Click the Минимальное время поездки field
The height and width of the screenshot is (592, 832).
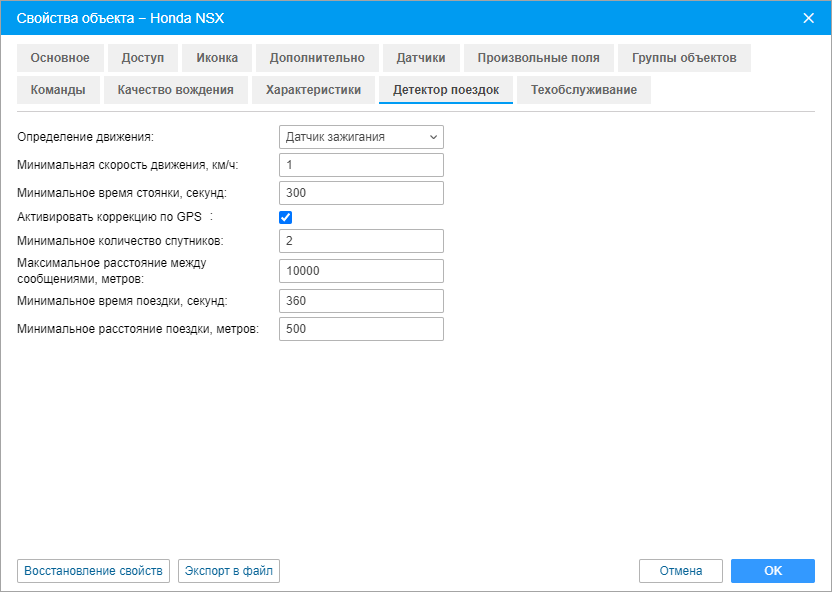[361, 301]
